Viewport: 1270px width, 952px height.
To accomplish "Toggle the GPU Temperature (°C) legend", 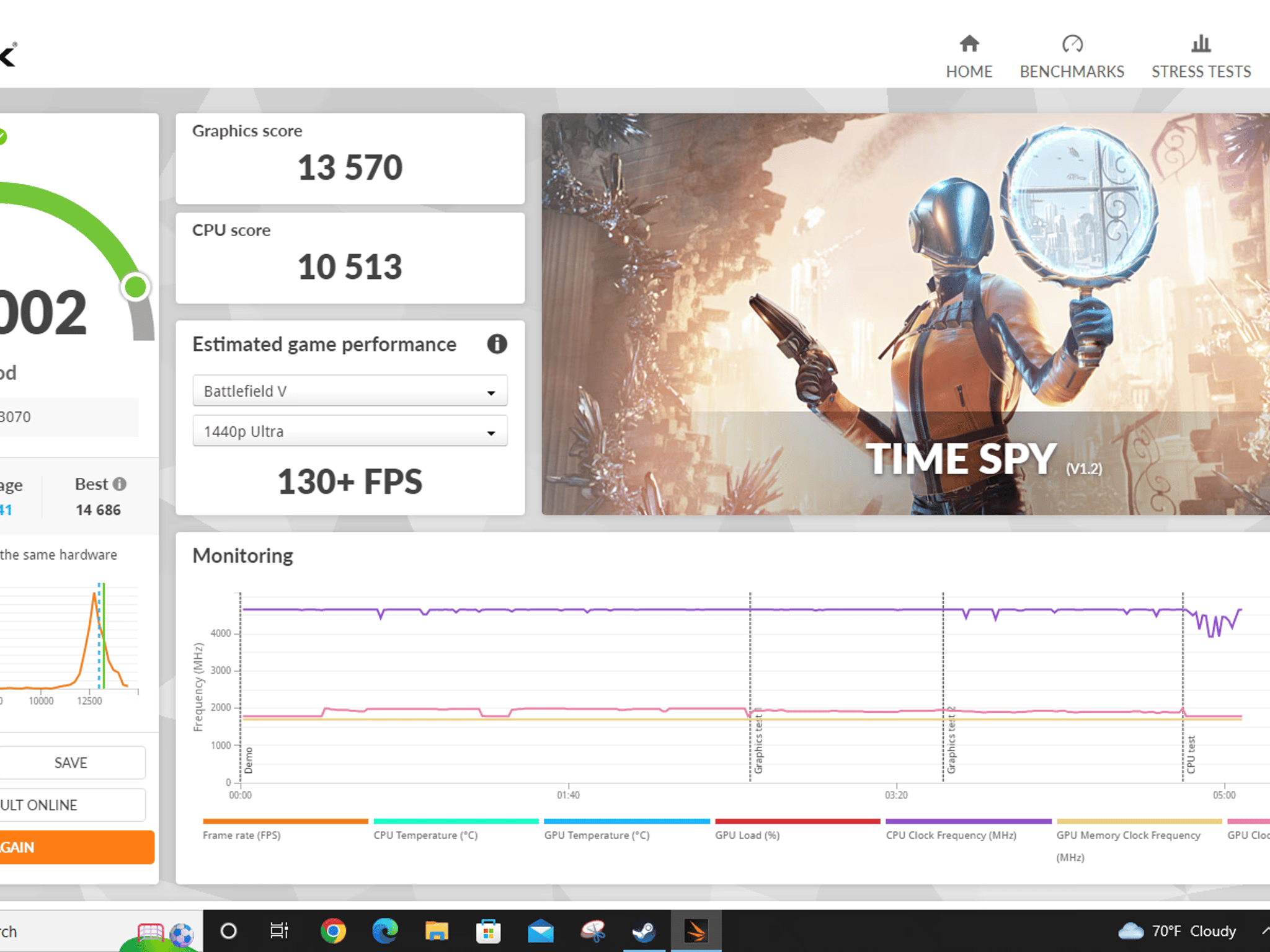I will (x=627, y=830).
